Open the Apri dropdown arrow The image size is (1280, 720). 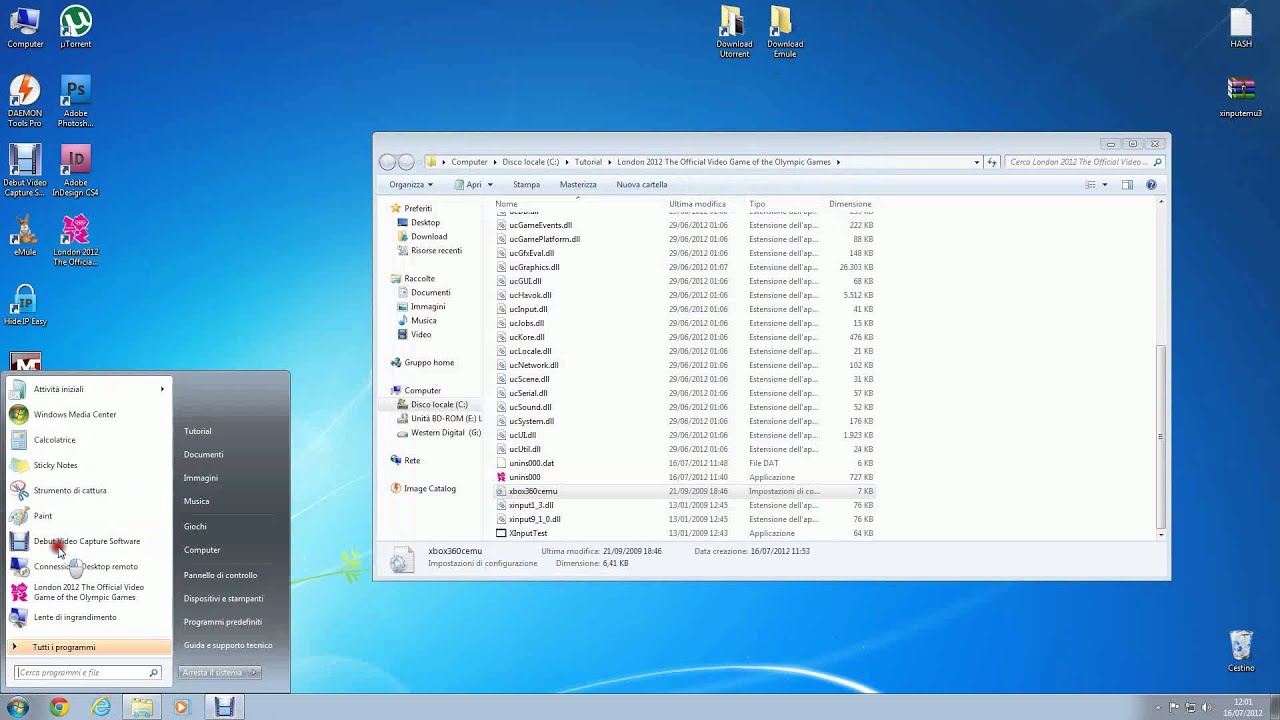[x=490, y=185]
